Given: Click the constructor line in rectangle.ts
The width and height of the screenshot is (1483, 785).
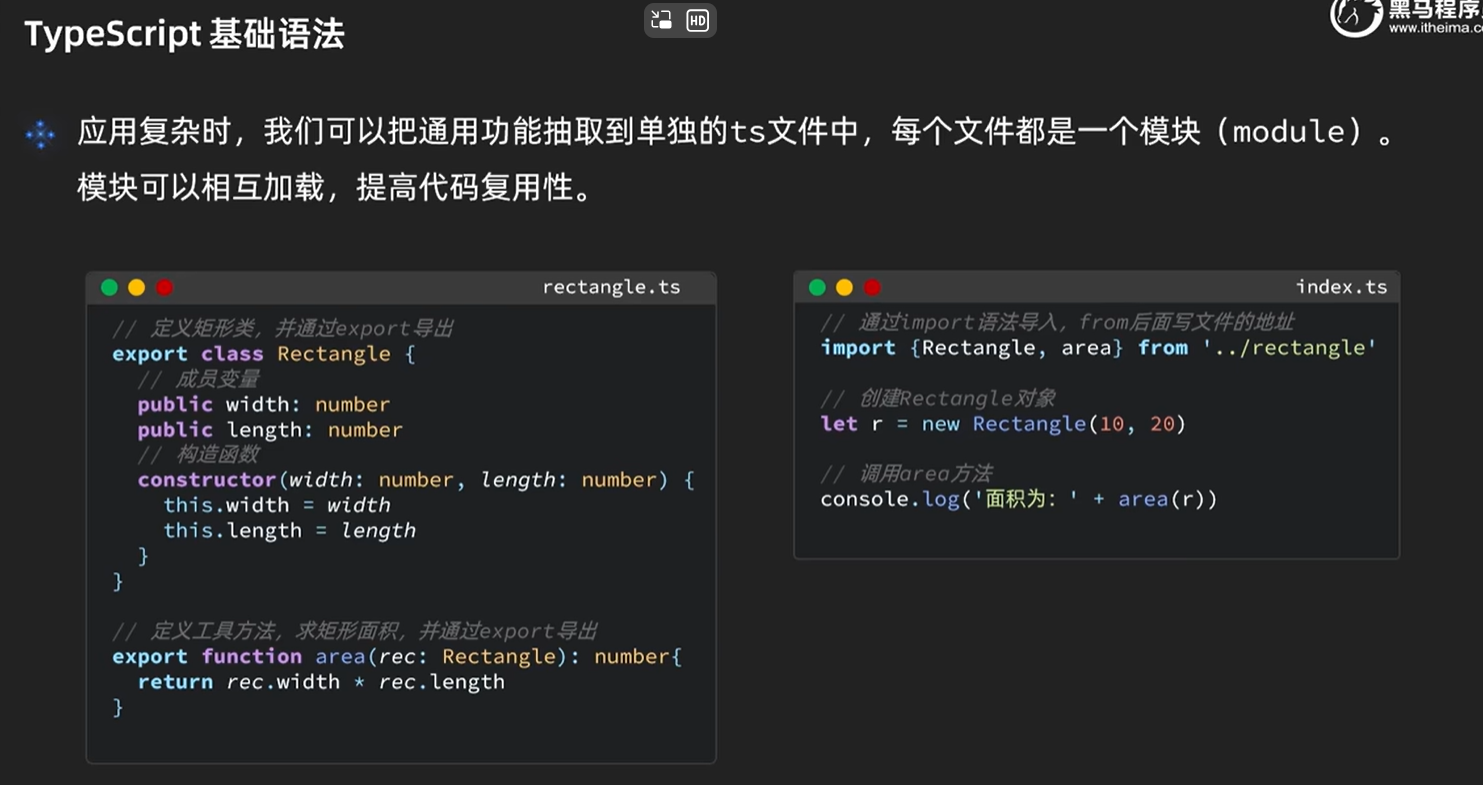Looking at the screenshot, I should pyautogui.click(x=415, y=480).
